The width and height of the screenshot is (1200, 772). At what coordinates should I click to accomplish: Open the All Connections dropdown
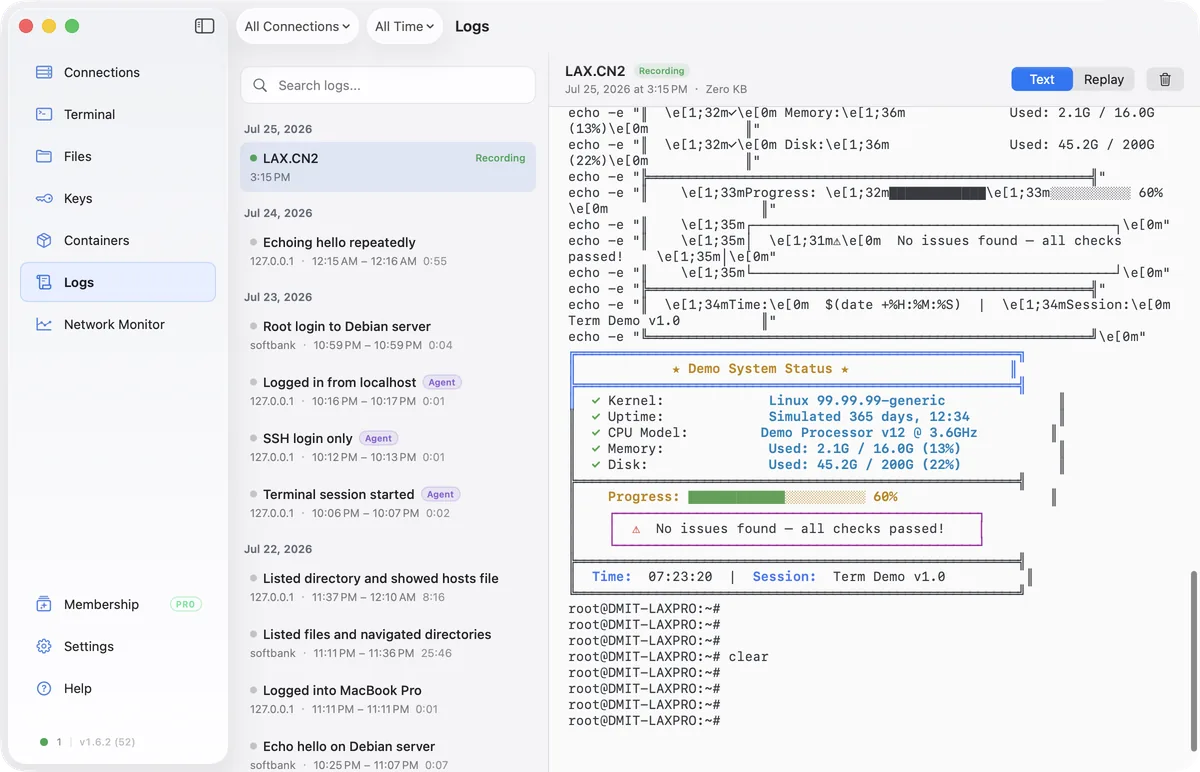(297, 26)
